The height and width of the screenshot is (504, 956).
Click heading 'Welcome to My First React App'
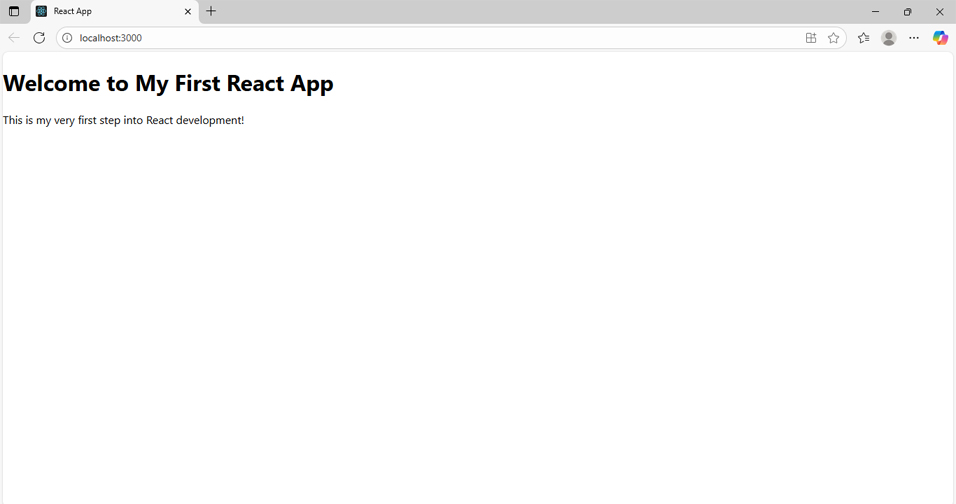(168, 83)
